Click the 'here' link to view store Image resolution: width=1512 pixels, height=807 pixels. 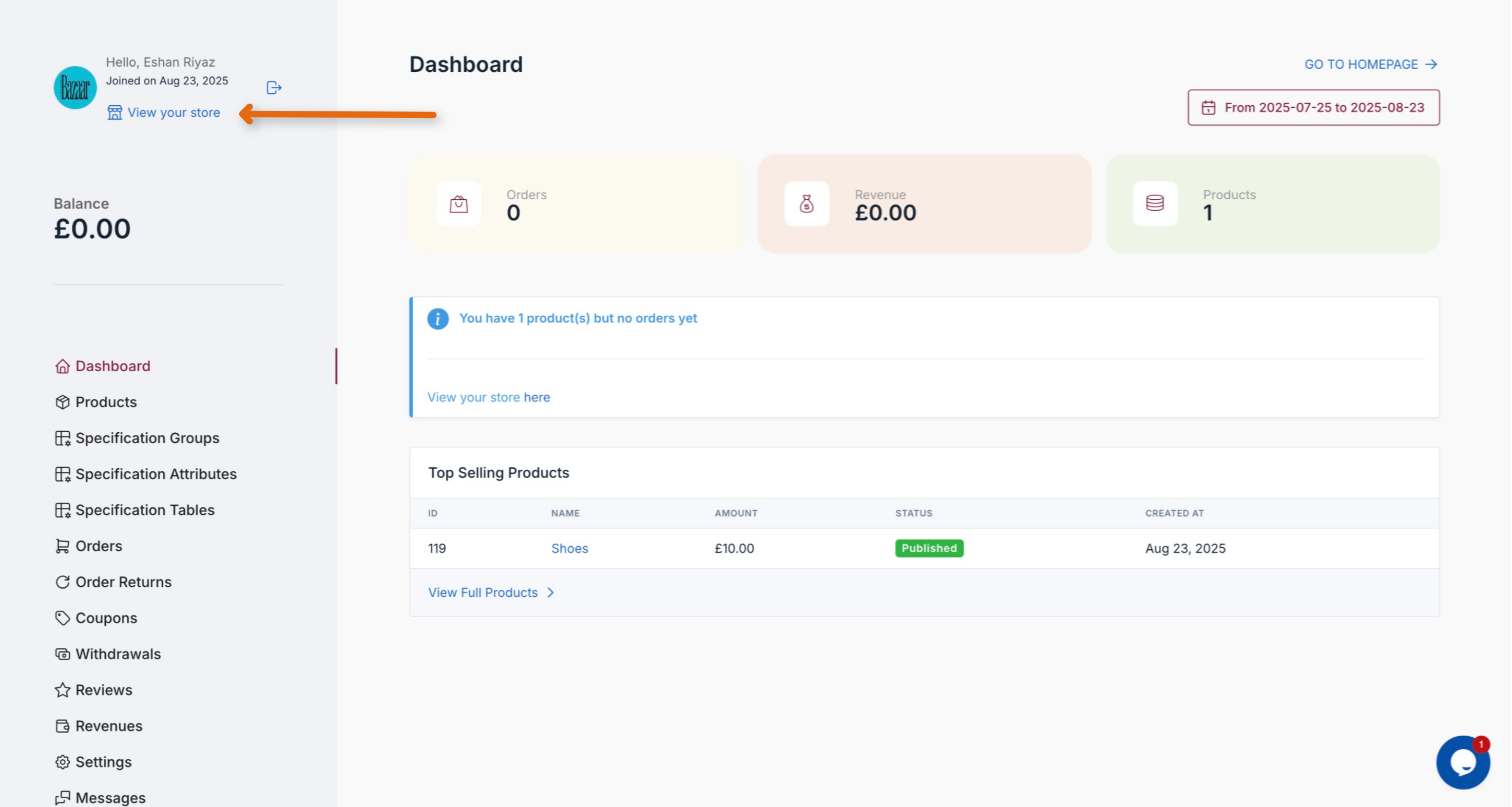click(537, 397)
